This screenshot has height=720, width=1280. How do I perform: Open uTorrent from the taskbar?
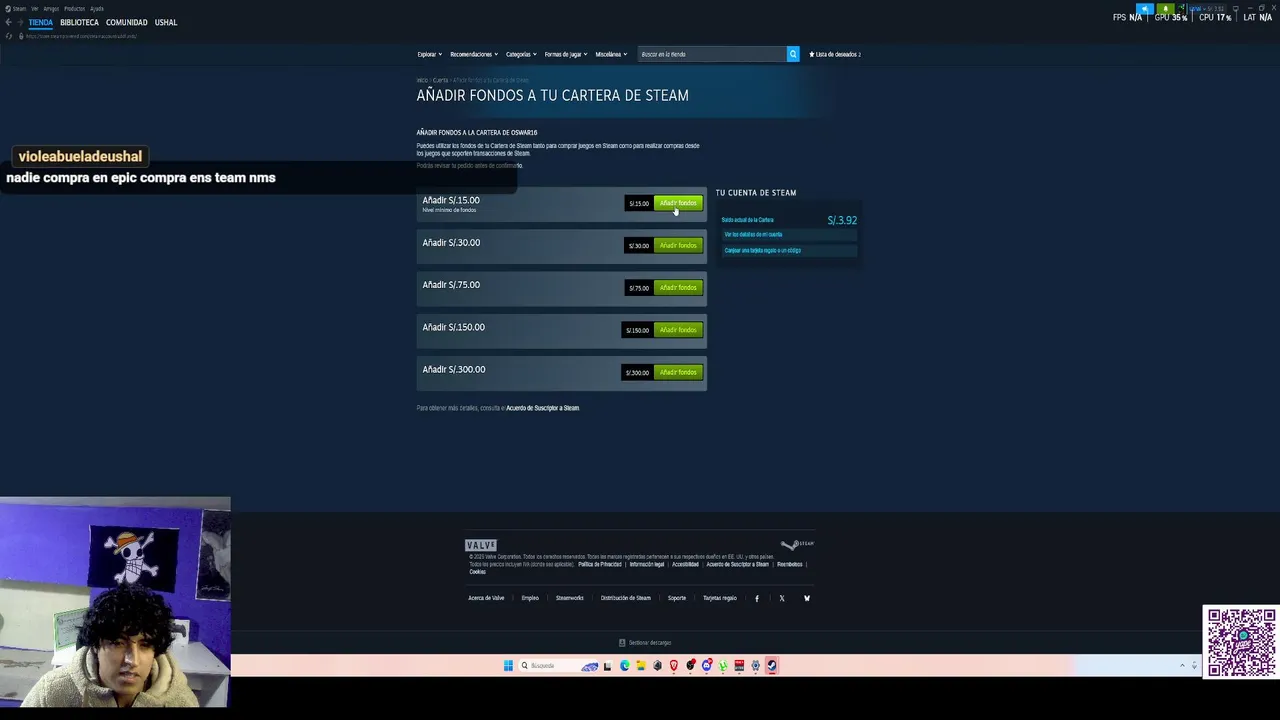pyautogui.click(x=723, y=666)
